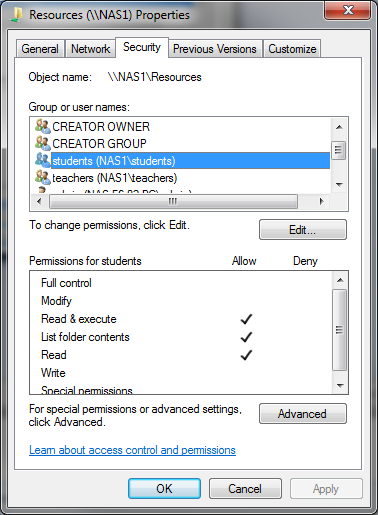Open the Previous Versions tab

click(x=215, y=49)
